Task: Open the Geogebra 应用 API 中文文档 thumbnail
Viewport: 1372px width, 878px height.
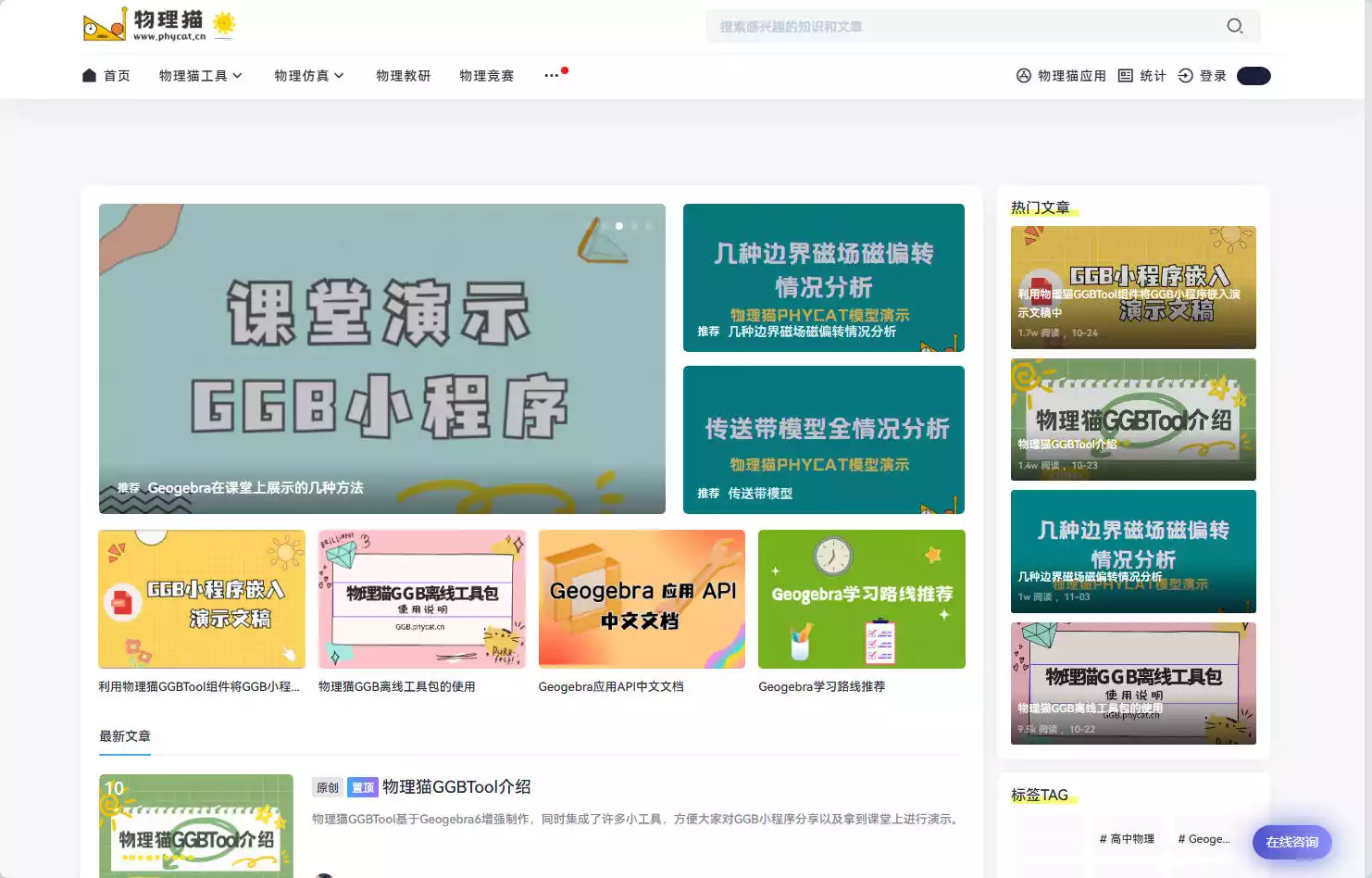Action: (x=642, y=599)
